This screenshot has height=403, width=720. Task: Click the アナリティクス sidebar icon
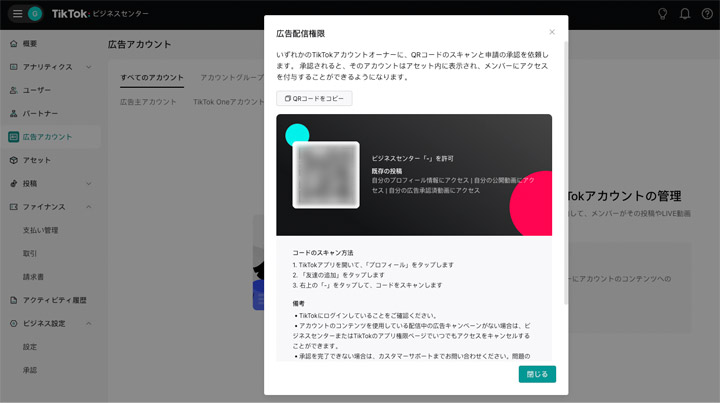click(x=14, y=67)
